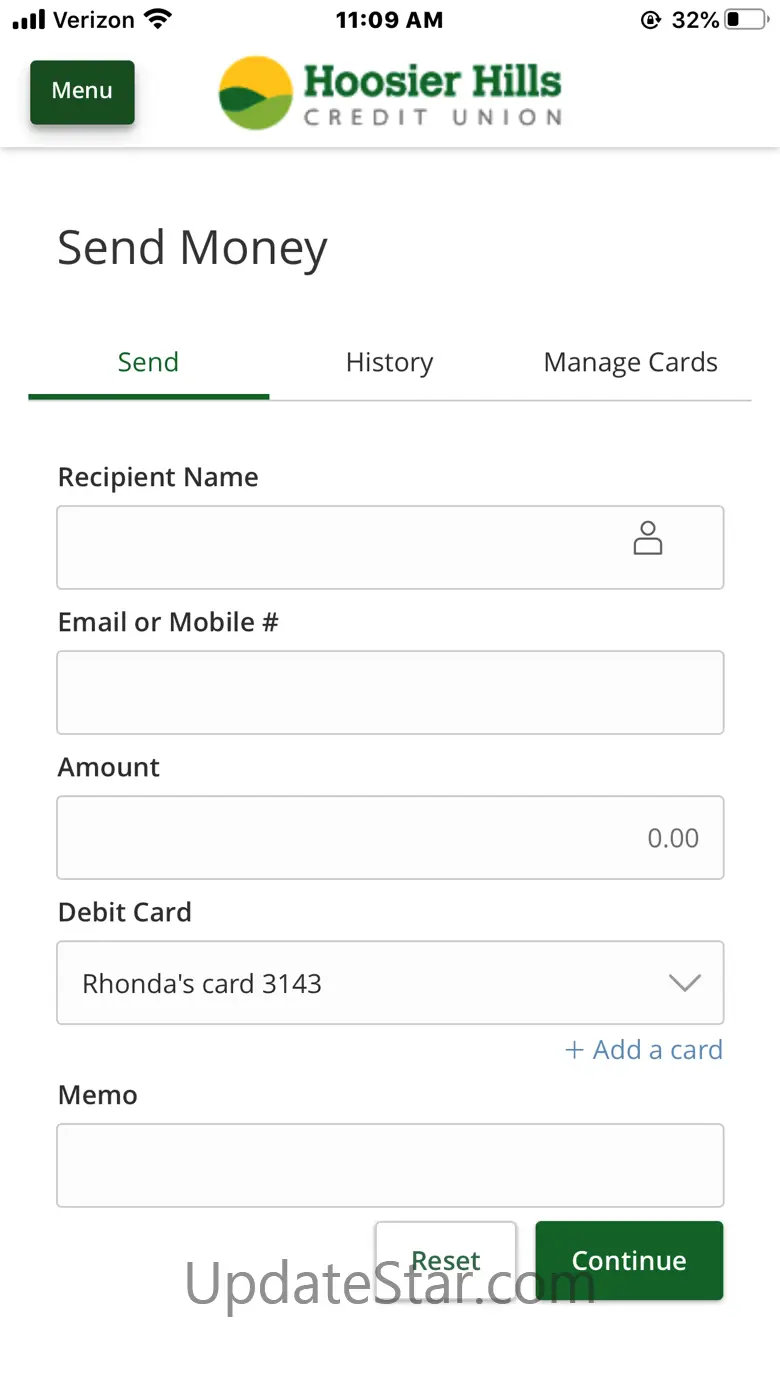Tap the rotation lock status icon
Viewport: 780px width, 1387px height.
[651, 19]
